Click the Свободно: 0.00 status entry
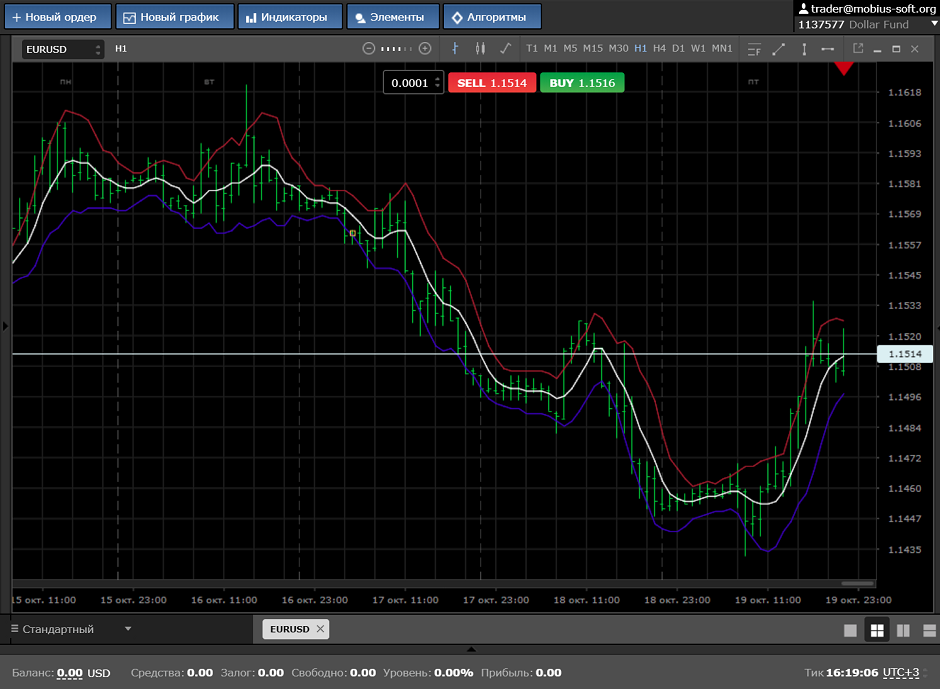940x689 pixels. tap(333, 673)
